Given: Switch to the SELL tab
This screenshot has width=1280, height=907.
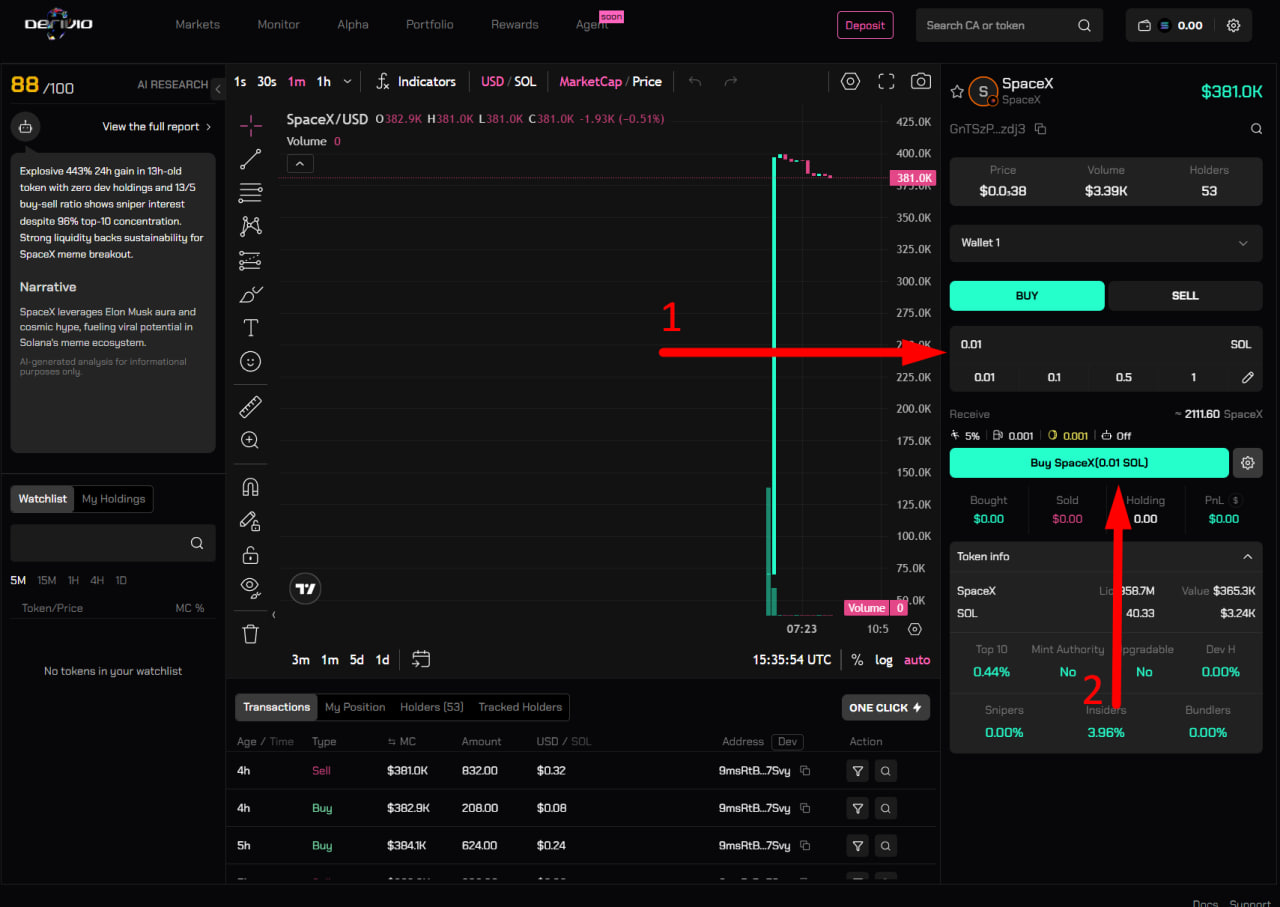Looking at the screenshot, I should click(1185, 296).
